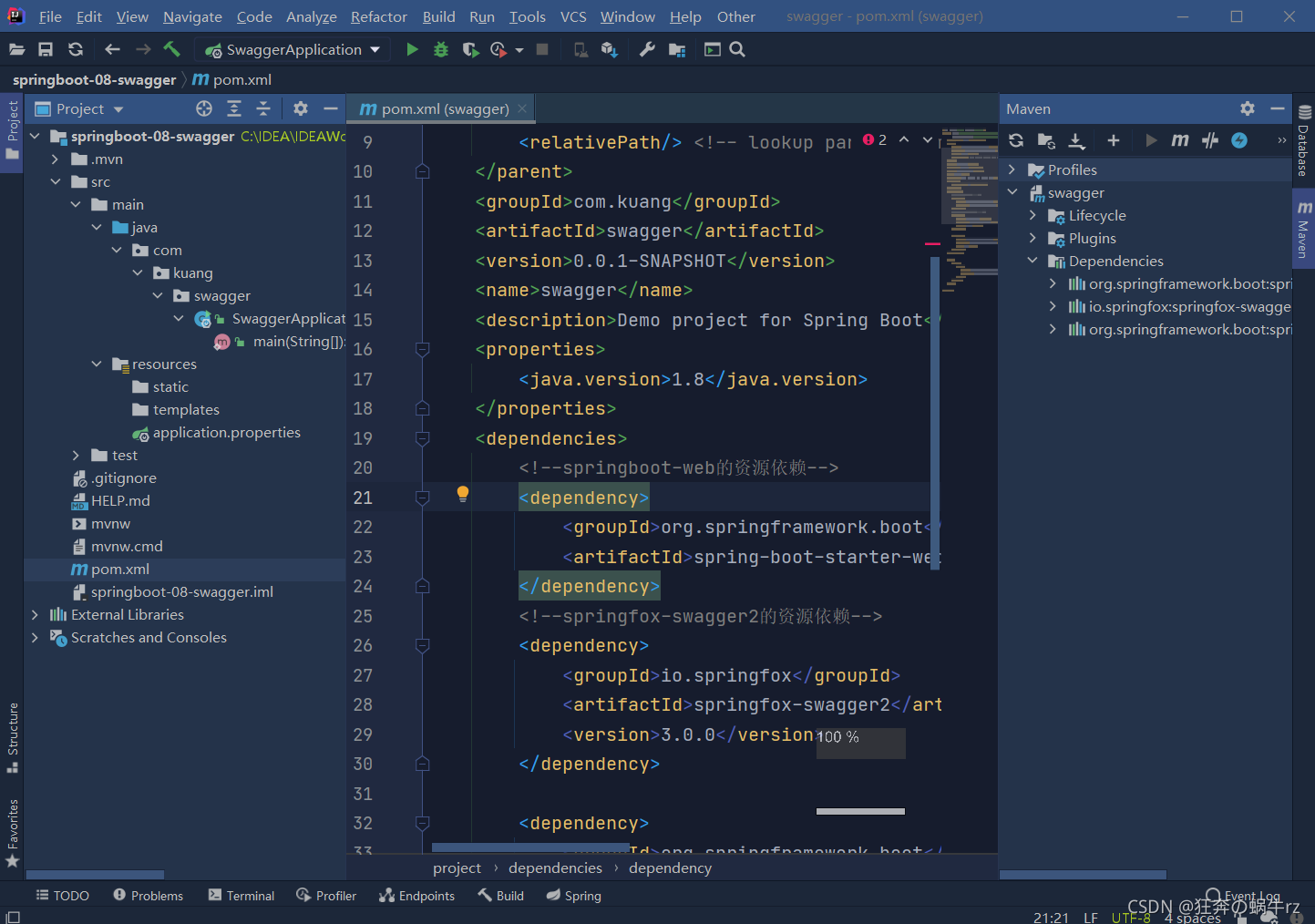This screenshot has height=924, width=1315.
Task: Toggle the Favorites side tool window
Action: click(12, 833)
